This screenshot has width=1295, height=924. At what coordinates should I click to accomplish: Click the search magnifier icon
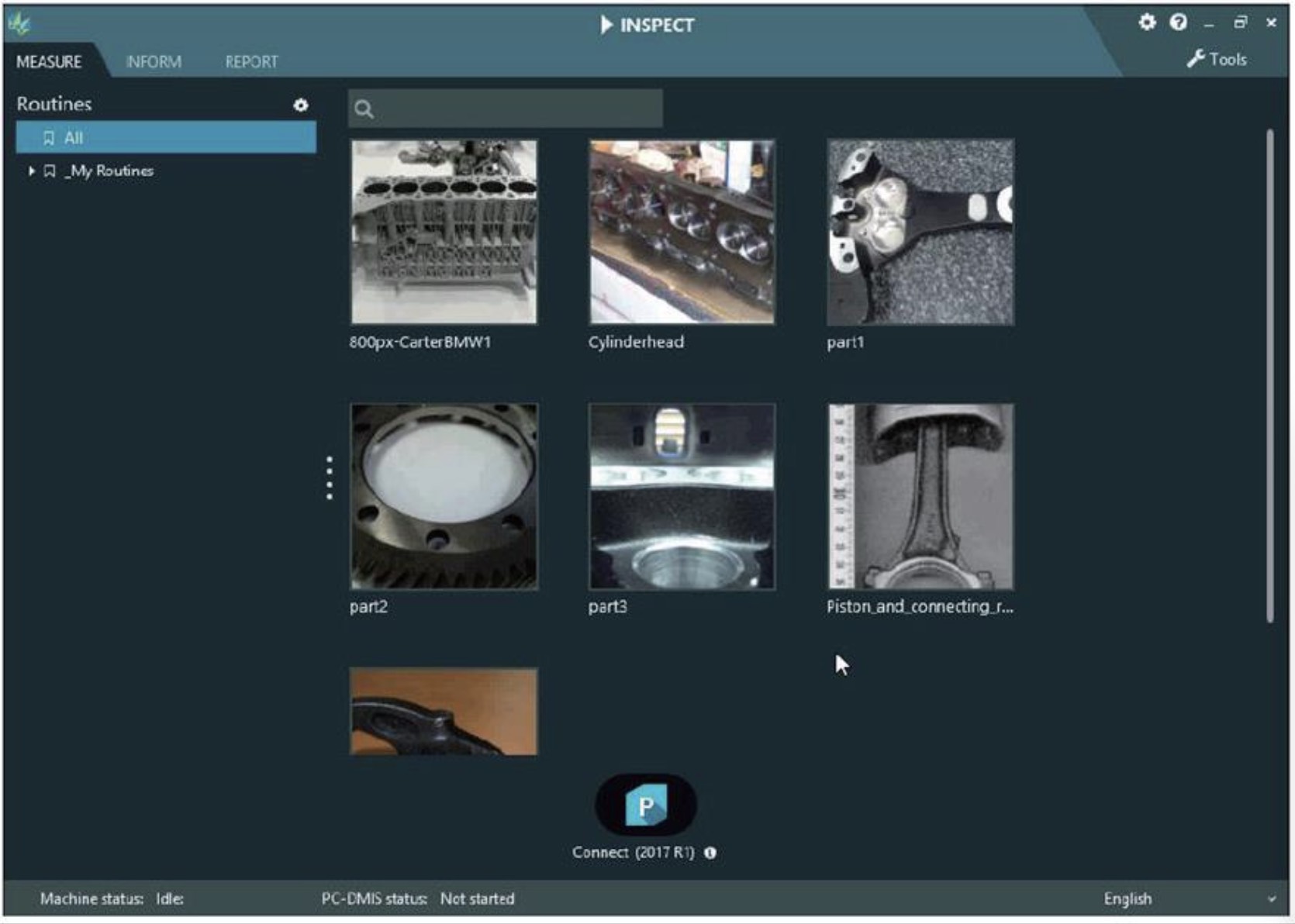(x=364, y=109)
